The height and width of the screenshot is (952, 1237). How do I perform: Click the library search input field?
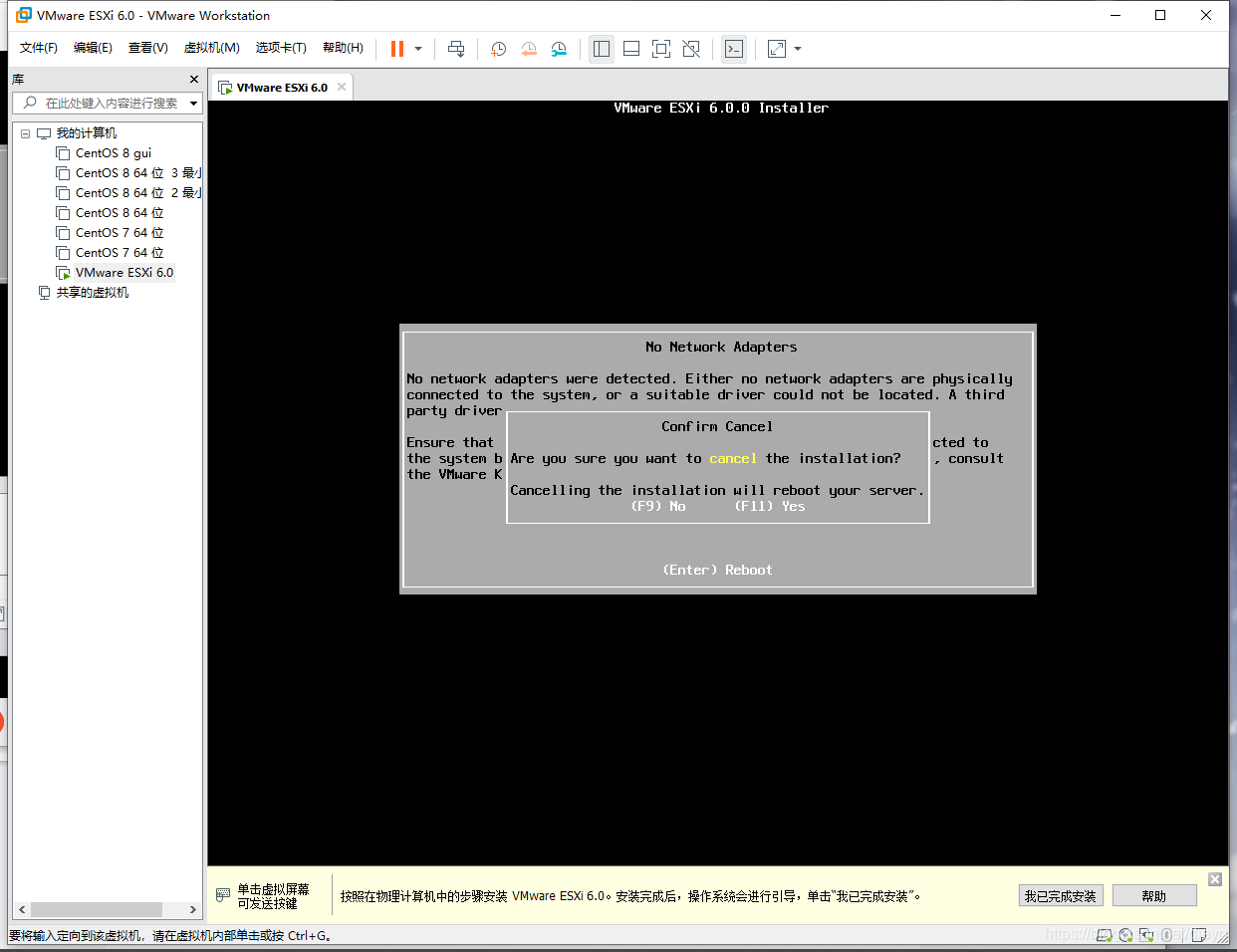106,103
